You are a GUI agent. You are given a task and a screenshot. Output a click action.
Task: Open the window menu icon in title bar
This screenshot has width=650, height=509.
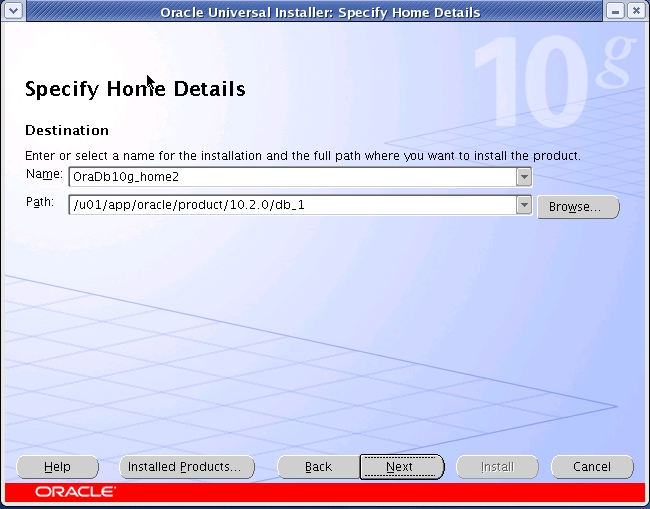(x=13, y=10)
